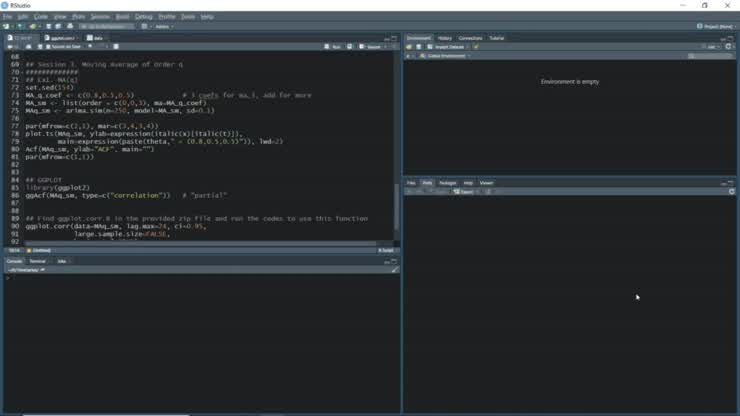
Task: Switch to the History tab
Action: point(445,38)
